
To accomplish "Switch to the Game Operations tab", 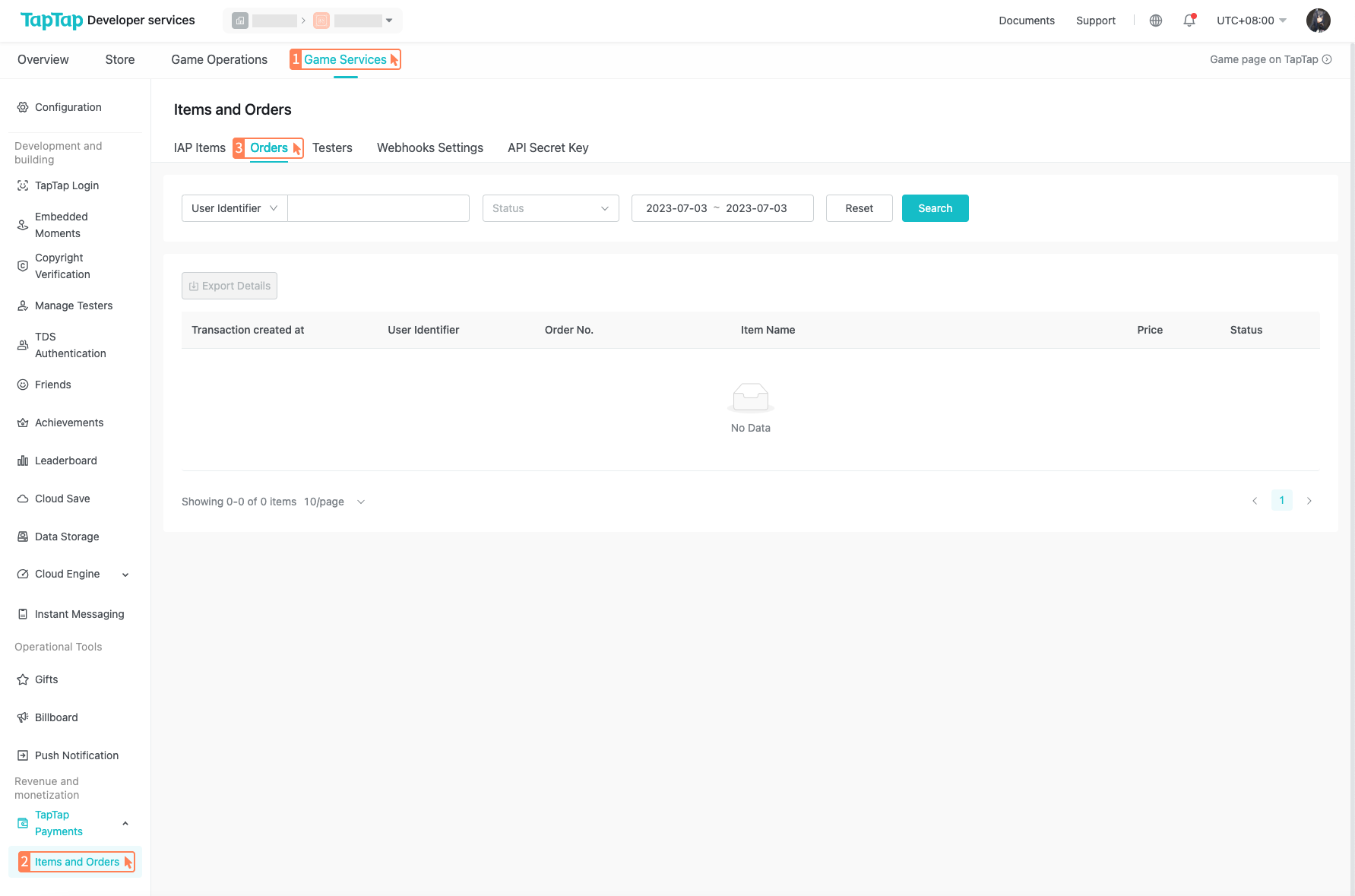I will pyautogui.click(x=220, y=59).
